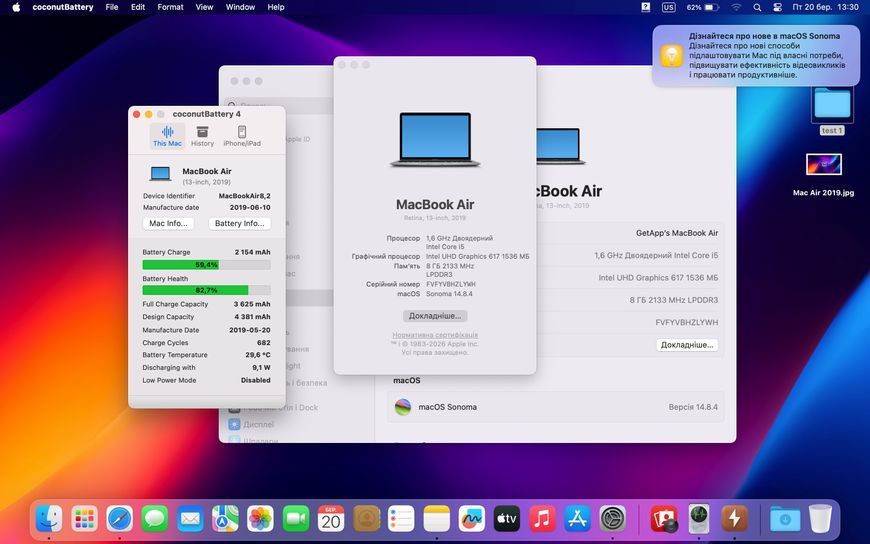
Task: Click the Battery Charge 59,4% progress bar
Action: (x=206, y=265)
